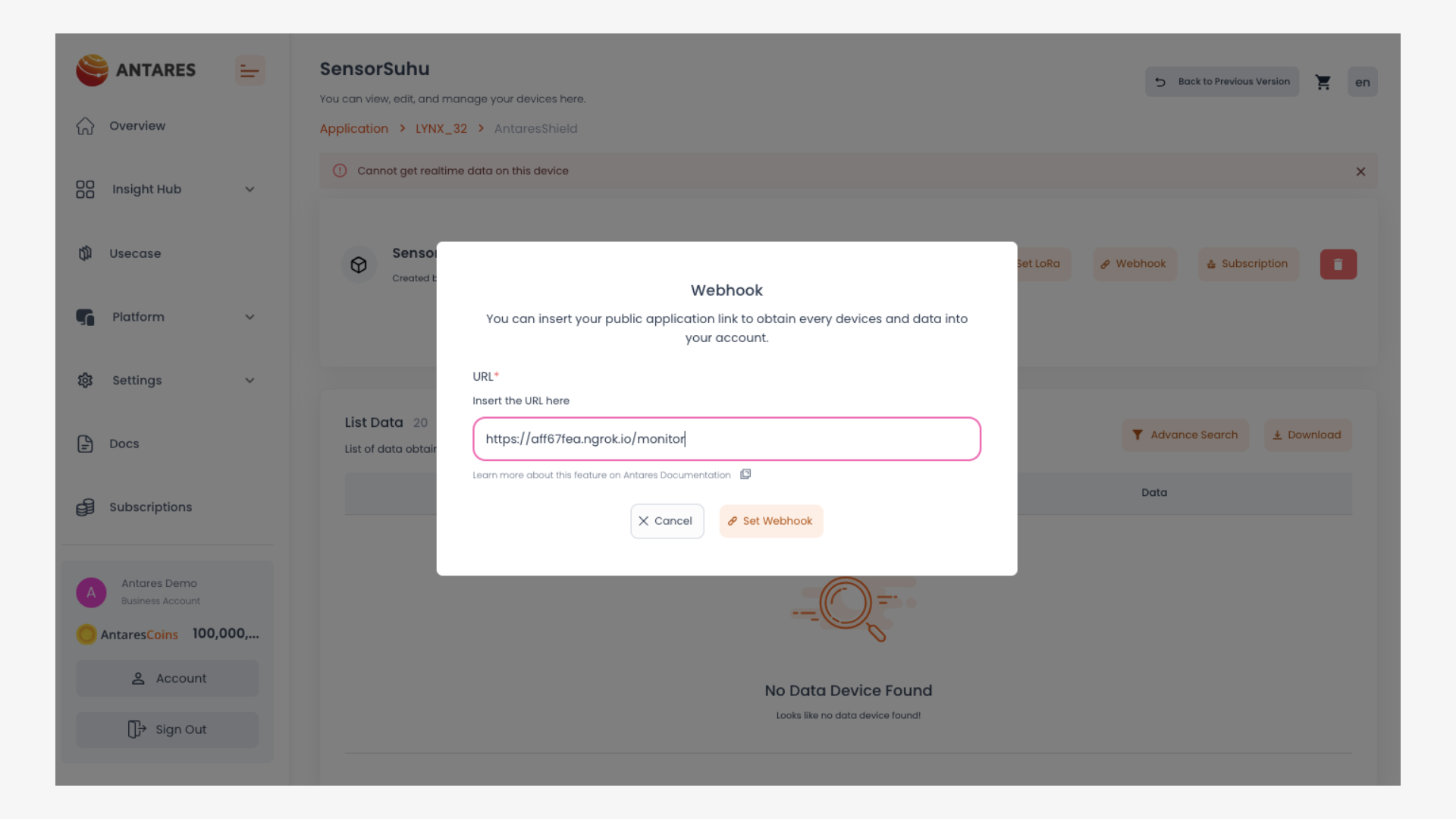The width and height of the screenshot is (1456, 819).
Task: Expand the Platform submenu chevron
Action: pyautogui.click(x=249, y=317)
